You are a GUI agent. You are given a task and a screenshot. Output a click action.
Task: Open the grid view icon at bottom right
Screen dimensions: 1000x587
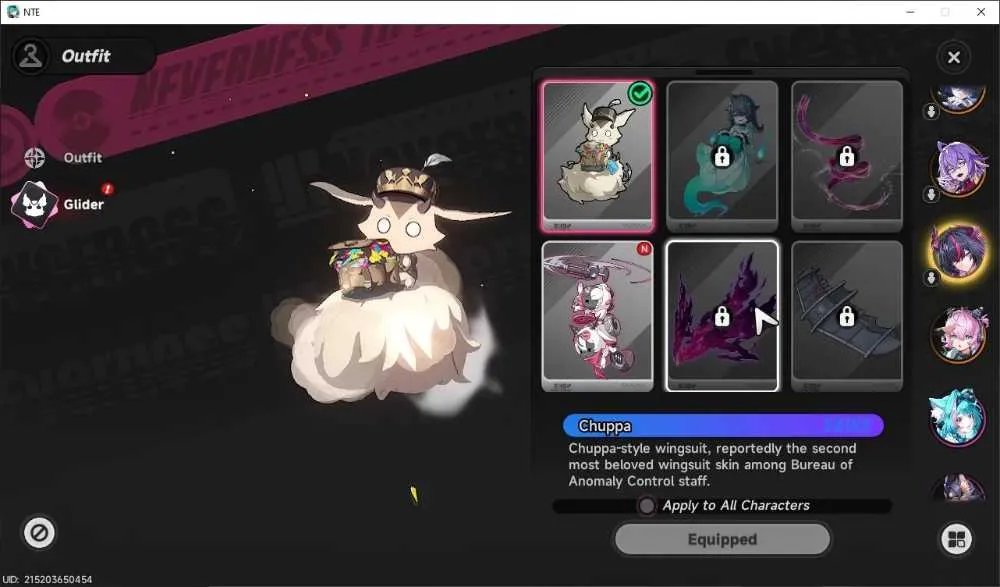pos(957,539)
